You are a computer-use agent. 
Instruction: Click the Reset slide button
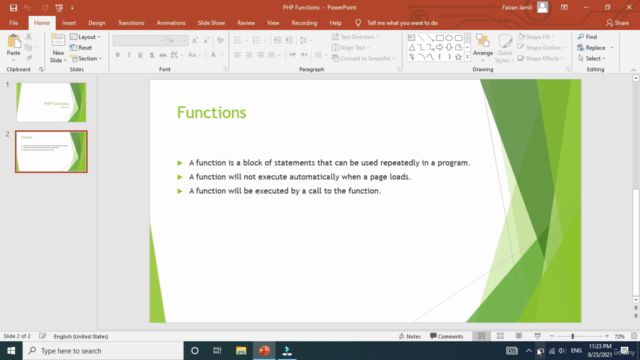click(x=81, y=48)
